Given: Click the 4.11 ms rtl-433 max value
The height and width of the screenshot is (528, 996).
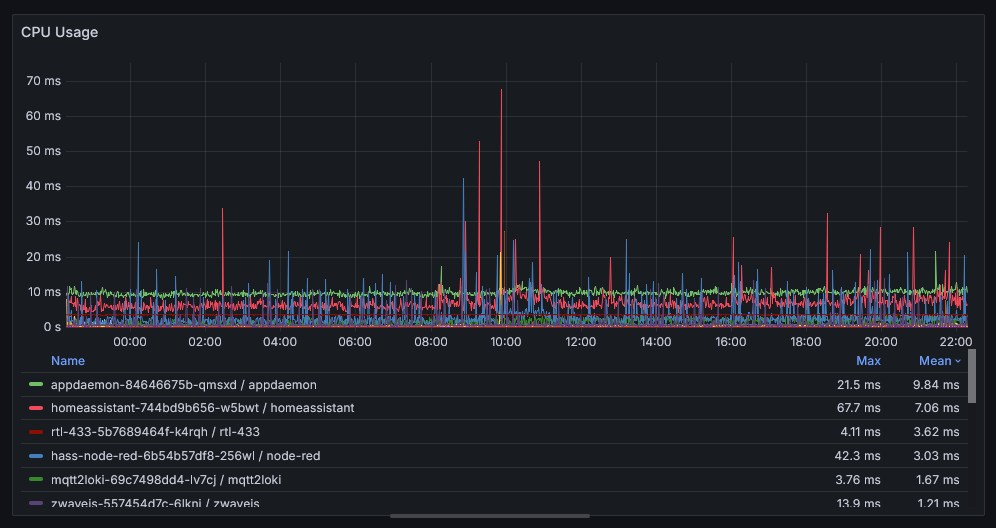Looking at the screenshot, I should 860,432.
